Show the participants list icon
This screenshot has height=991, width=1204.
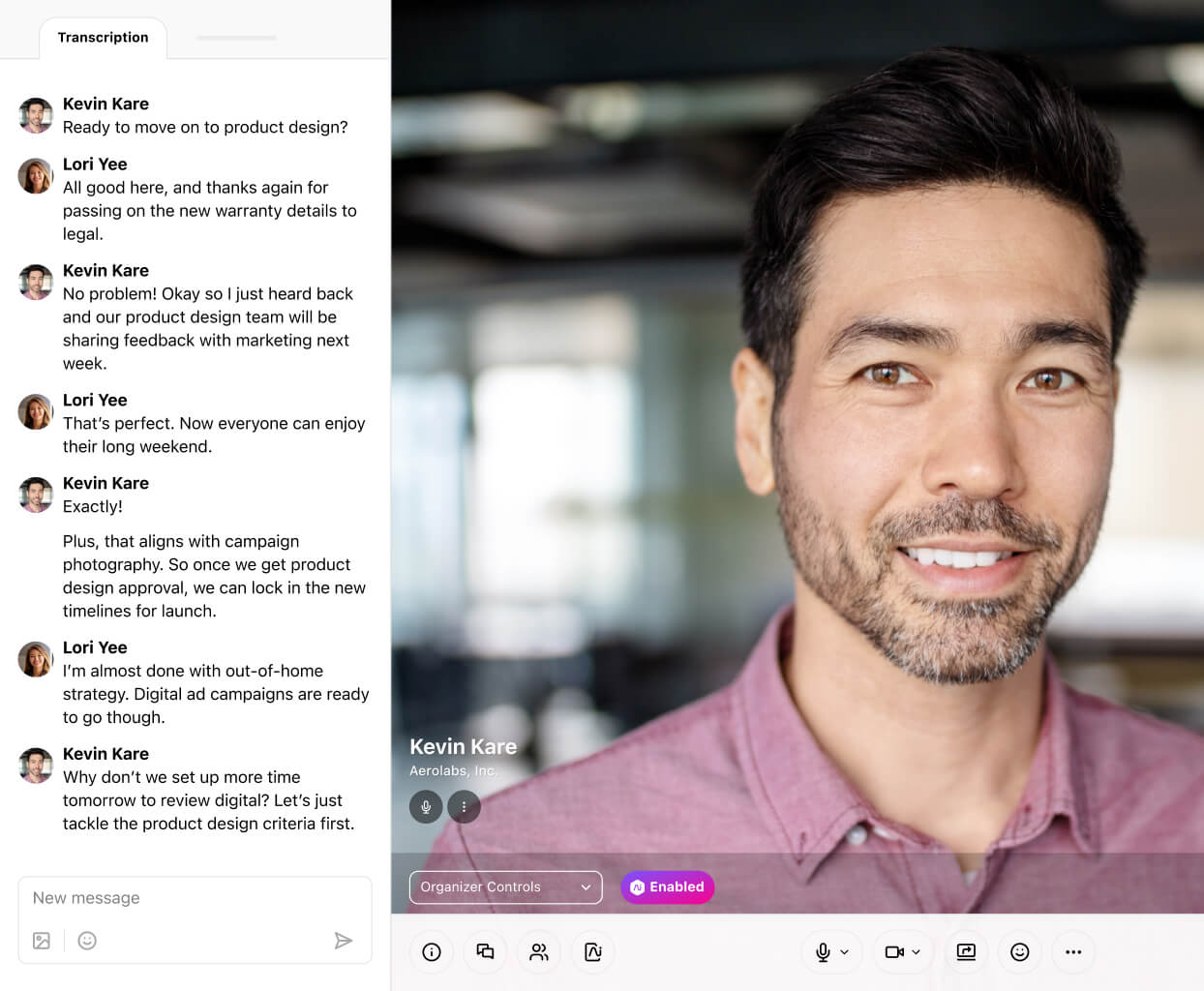539,951
